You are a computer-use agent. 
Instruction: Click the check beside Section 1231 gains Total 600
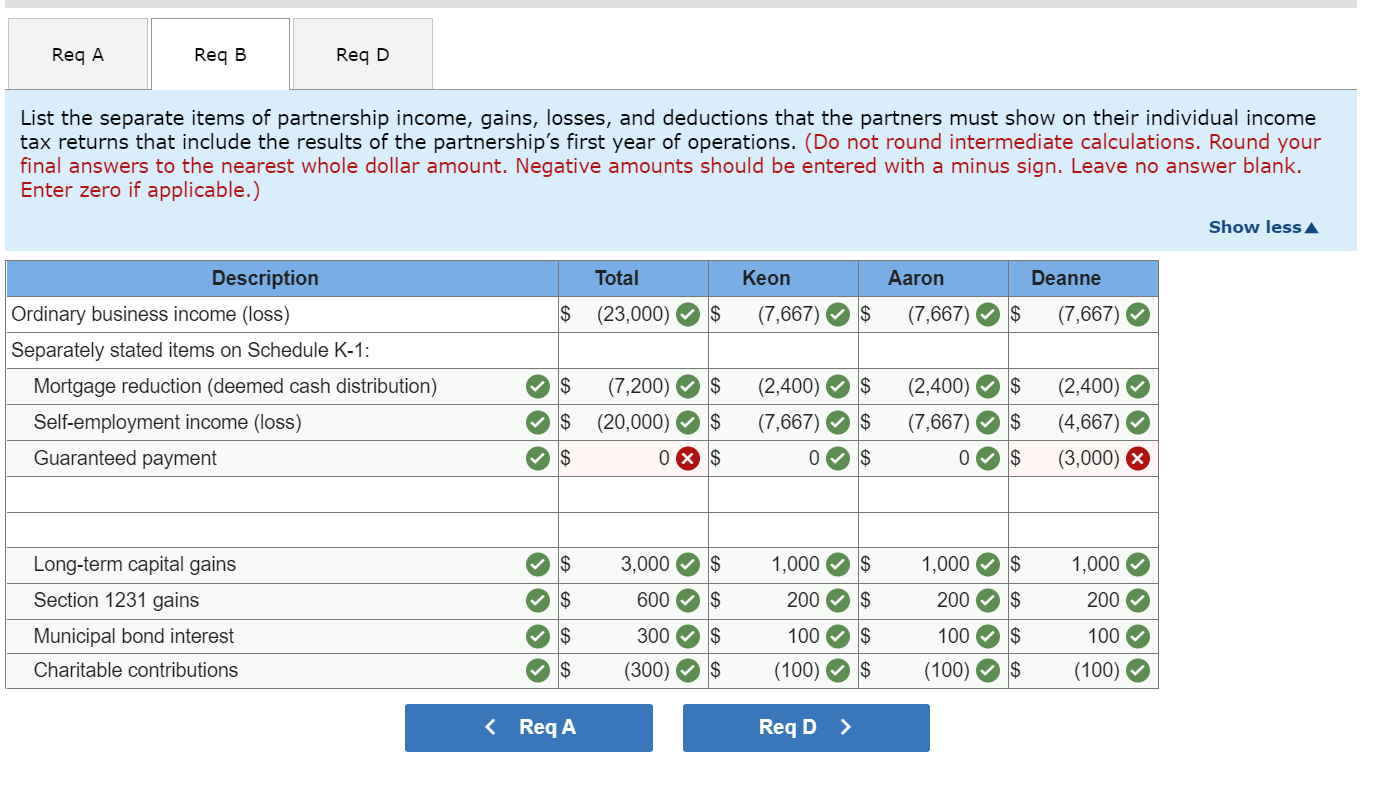[x=687, y=601]
